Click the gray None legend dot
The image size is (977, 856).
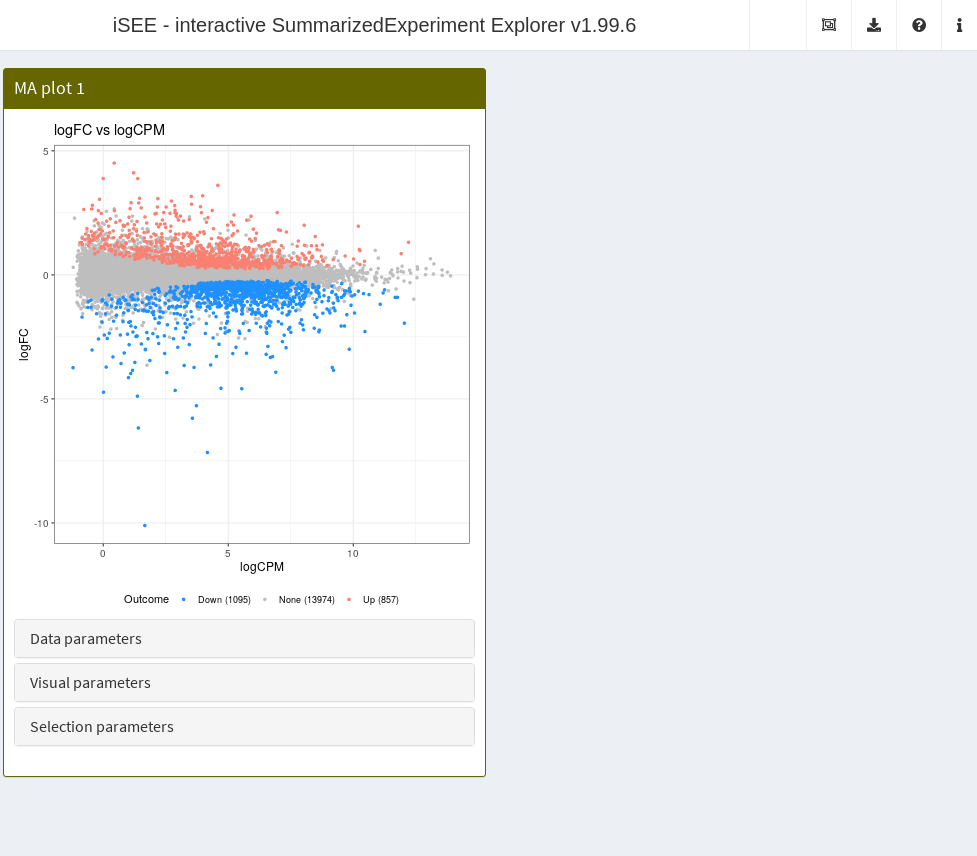pos(264,600)
